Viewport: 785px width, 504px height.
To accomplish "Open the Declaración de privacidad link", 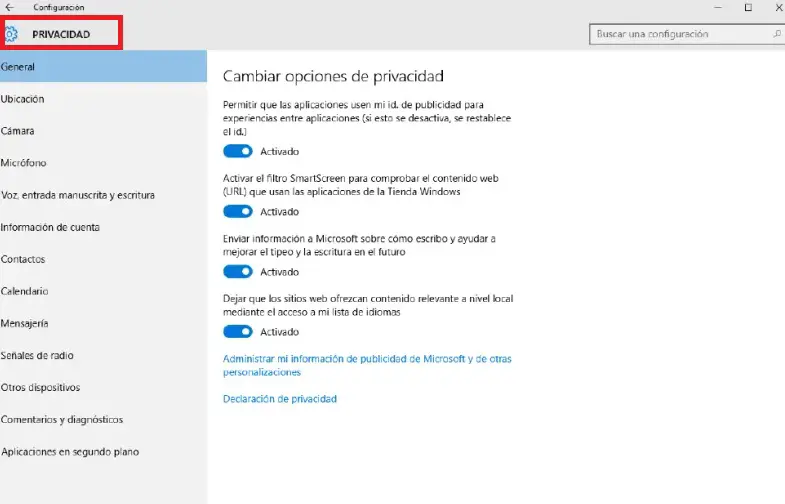I will click(x=280, y=398).
